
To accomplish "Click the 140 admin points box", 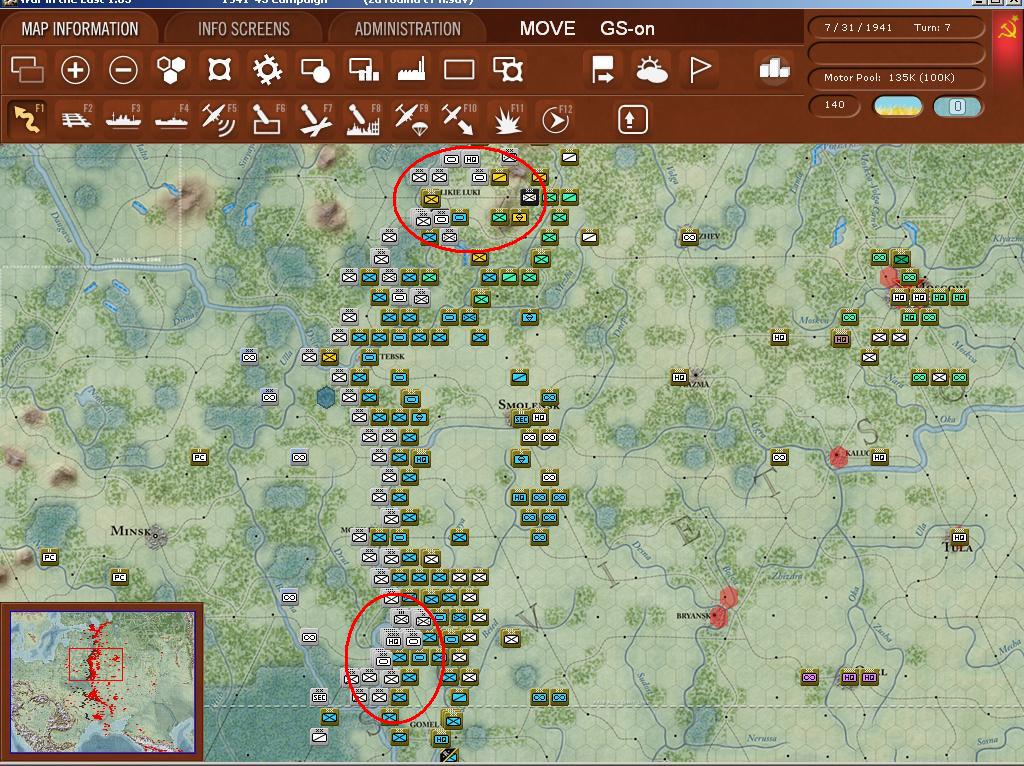I will [835, 105].
